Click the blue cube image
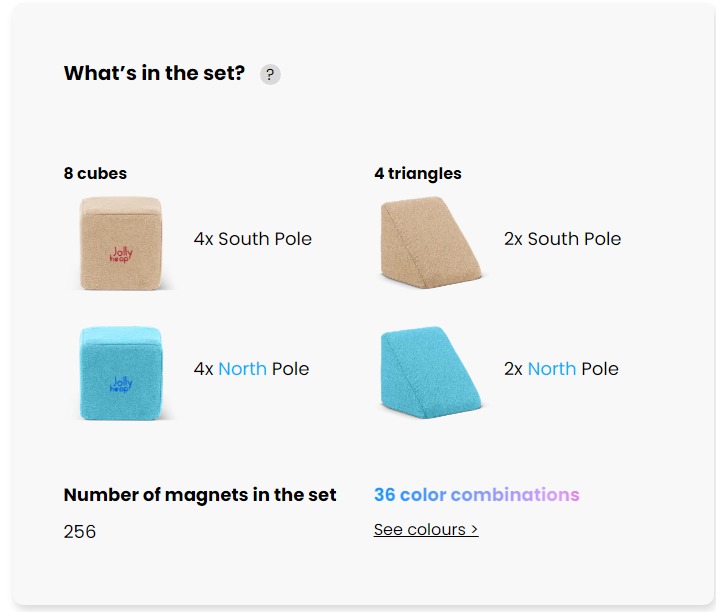The height and width of the screenshot is (612, 716). click(121, 372)
